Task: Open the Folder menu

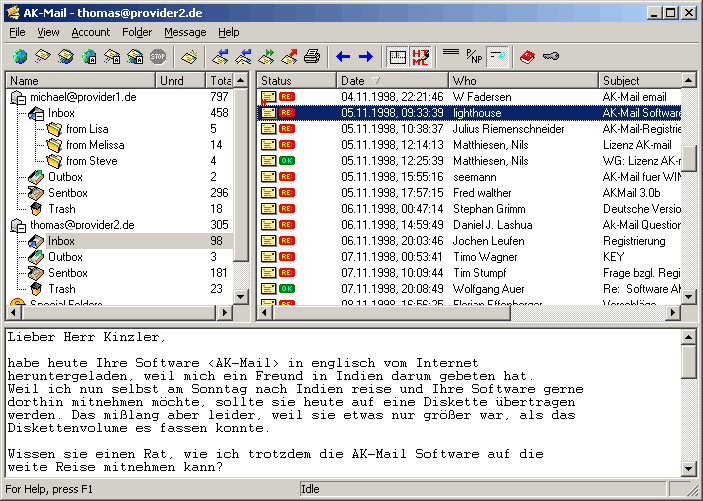Action: click(137, 32)
